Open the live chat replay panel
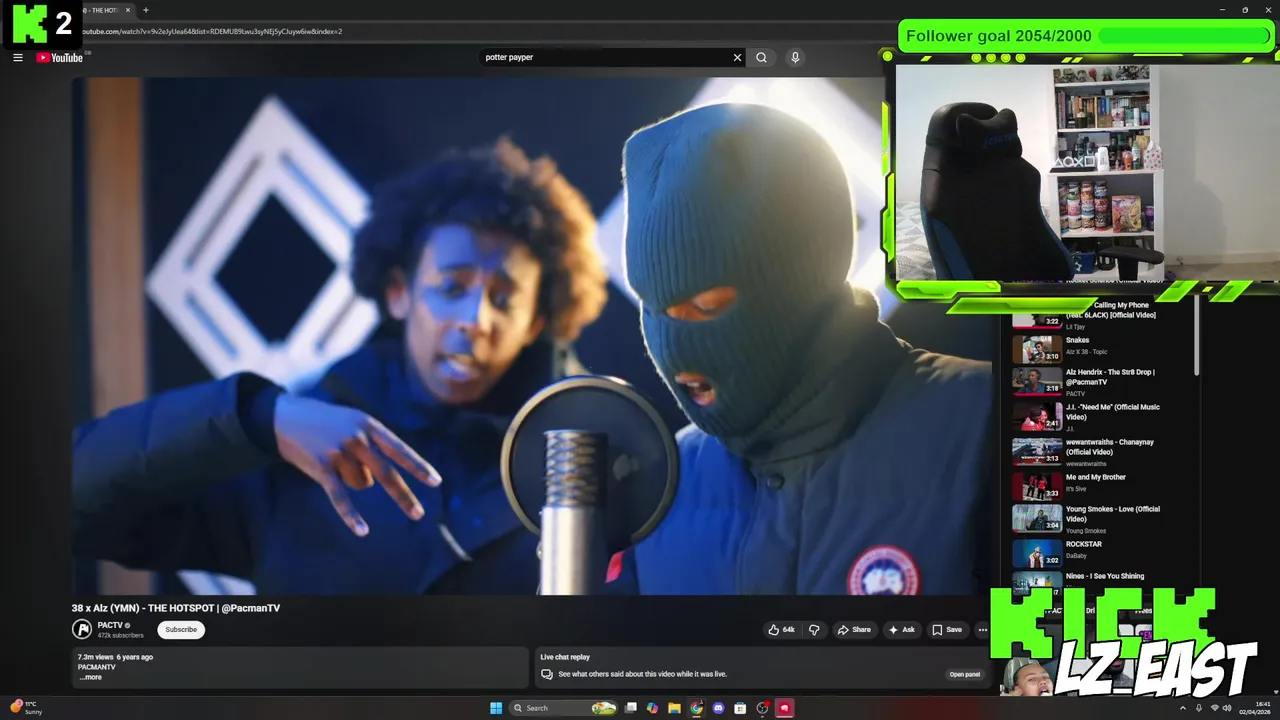 [965, 674]
